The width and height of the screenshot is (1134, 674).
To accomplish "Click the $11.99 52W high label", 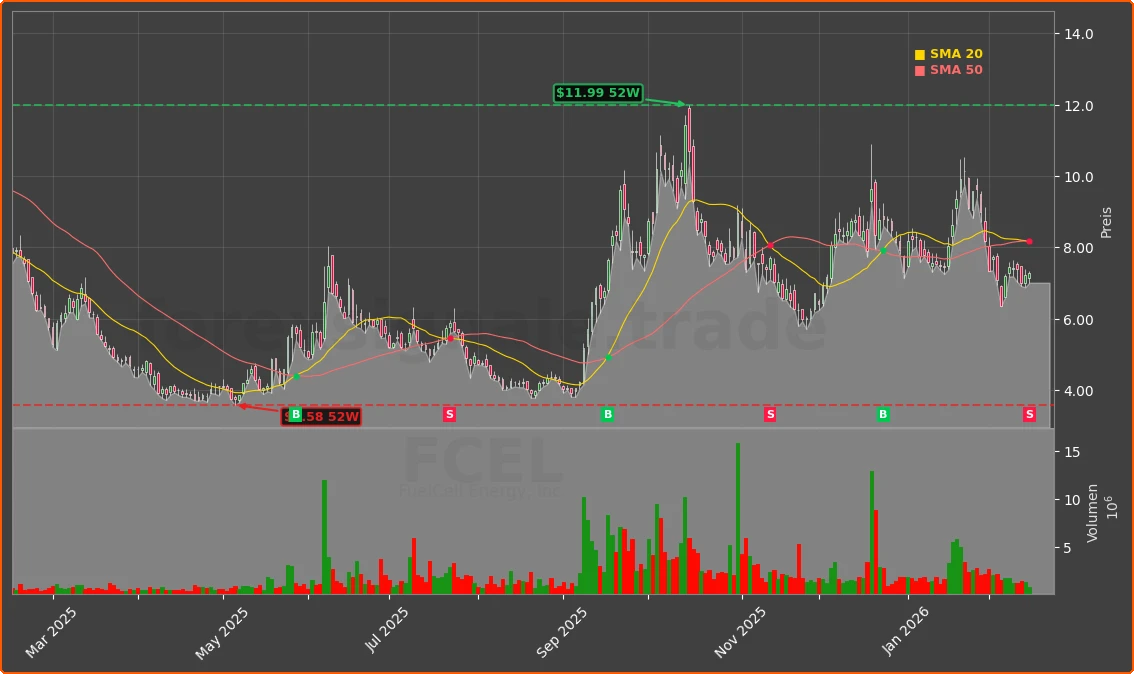I will (597, 93).
